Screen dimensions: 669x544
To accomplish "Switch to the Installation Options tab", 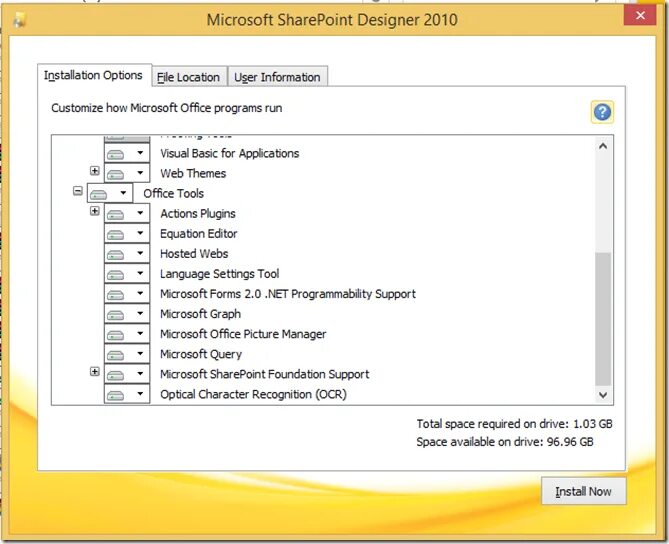I will point(93,76).
